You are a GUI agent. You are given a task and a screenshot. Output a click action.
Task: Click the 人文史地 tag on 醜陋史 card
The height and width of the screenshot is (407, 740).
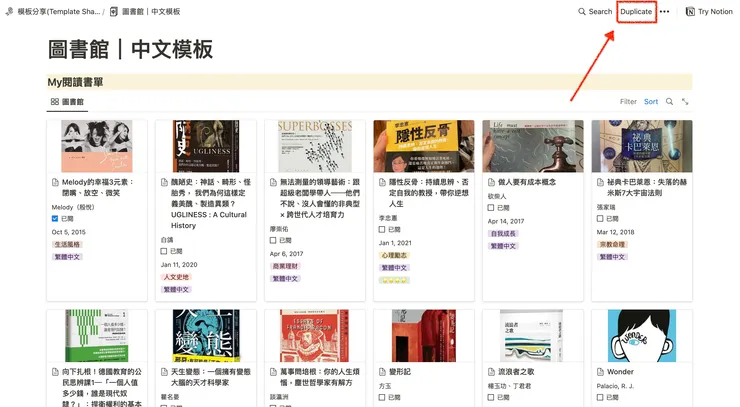coord(176,277)
